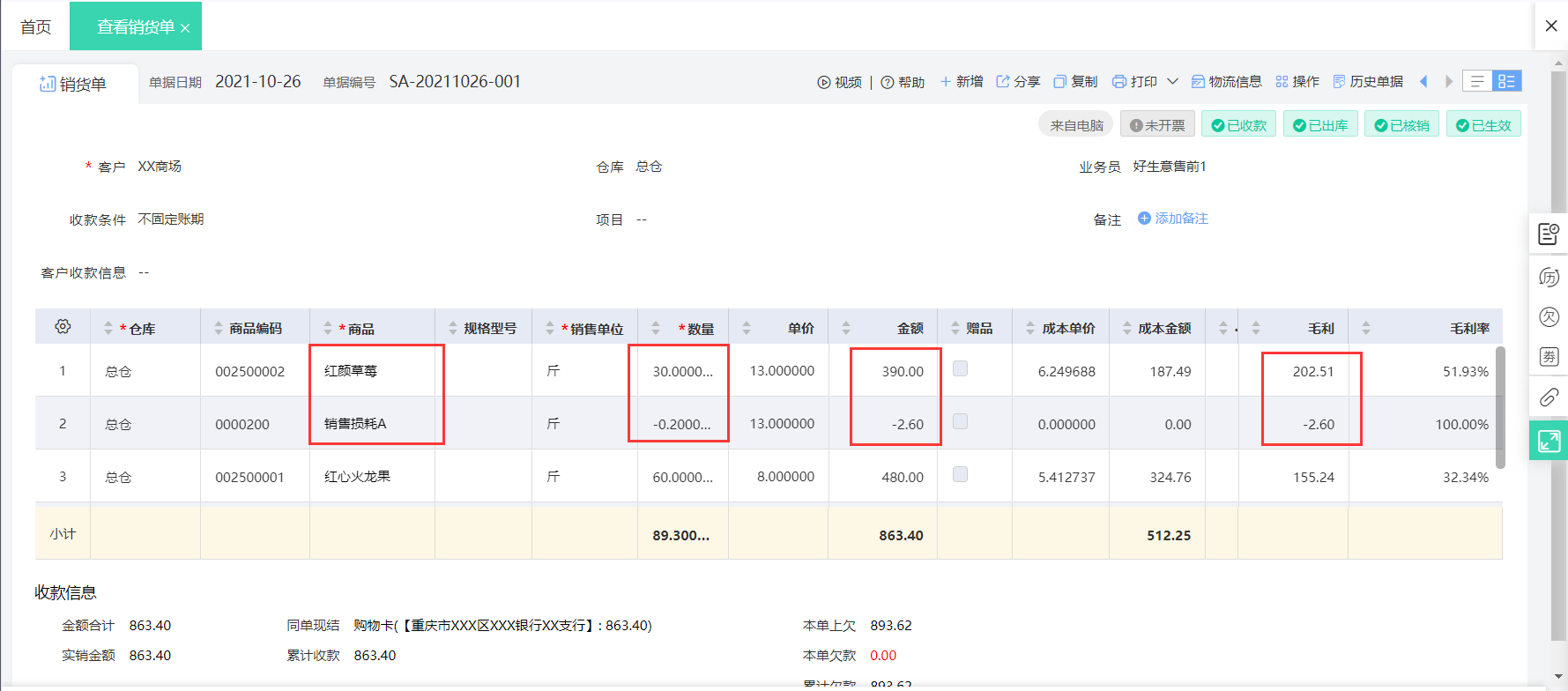Print the order with 打印
Screen dimensions: 1568x691
coord(1135,82)
